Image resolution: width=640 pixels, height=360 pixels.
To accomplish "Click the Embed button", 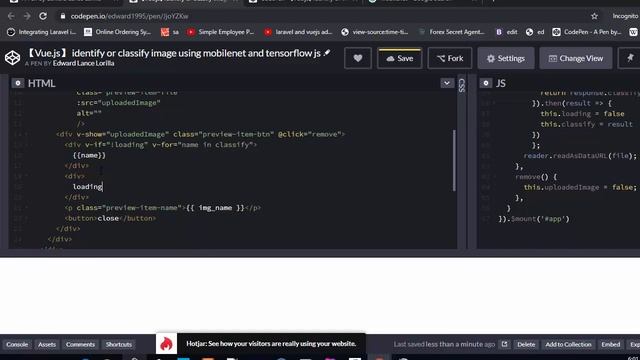I will [611, 344].
